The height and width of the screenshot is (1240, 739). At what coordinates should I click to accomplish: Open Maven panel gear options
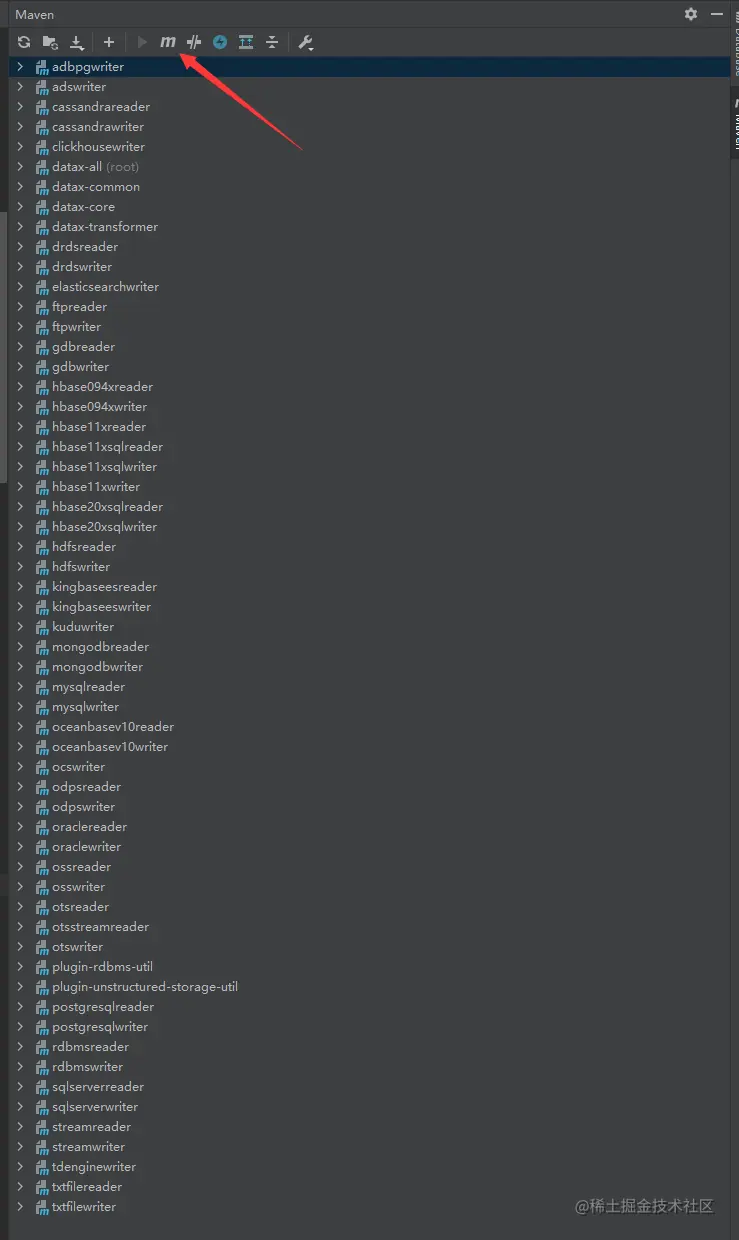691,14
